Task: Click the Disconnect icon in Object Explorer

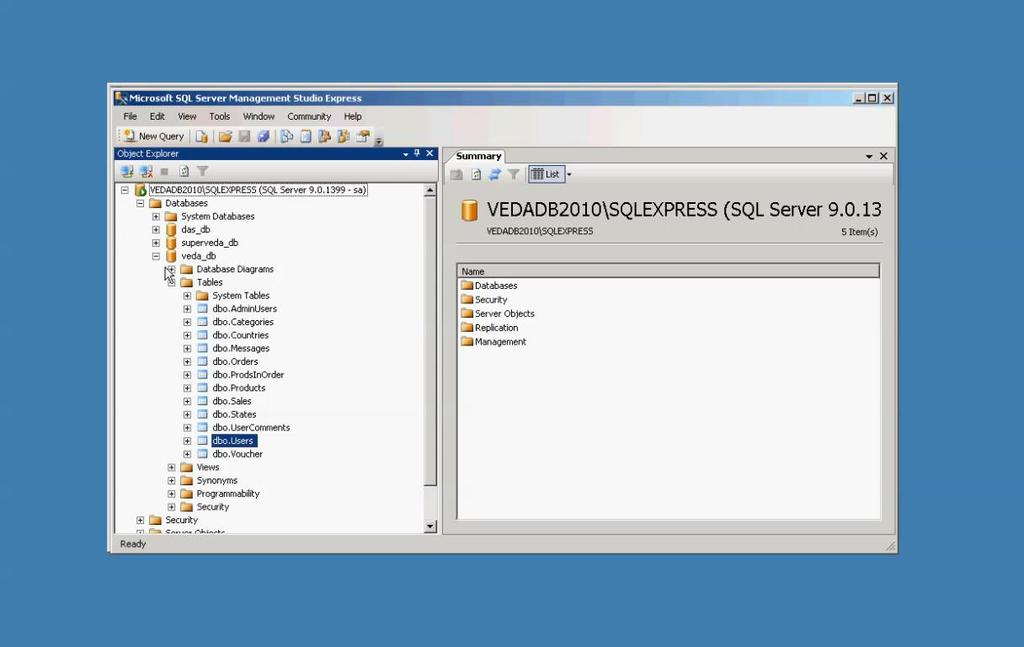Action: click(x=146, y=172)
